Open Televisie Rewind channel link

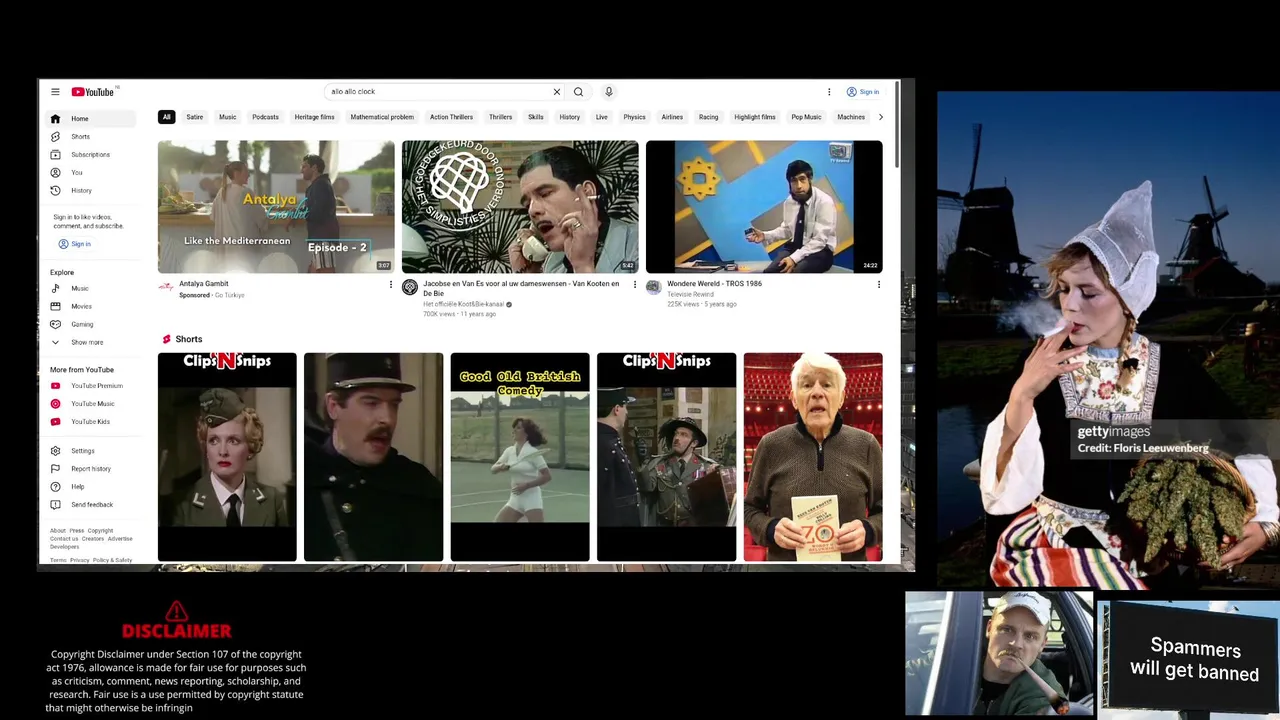tap(691, 295)
